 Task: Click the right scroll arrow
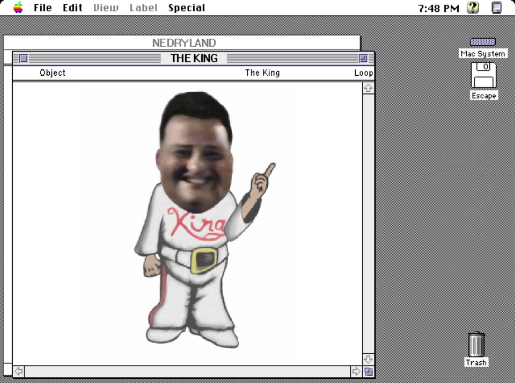(x=356, y=371)
